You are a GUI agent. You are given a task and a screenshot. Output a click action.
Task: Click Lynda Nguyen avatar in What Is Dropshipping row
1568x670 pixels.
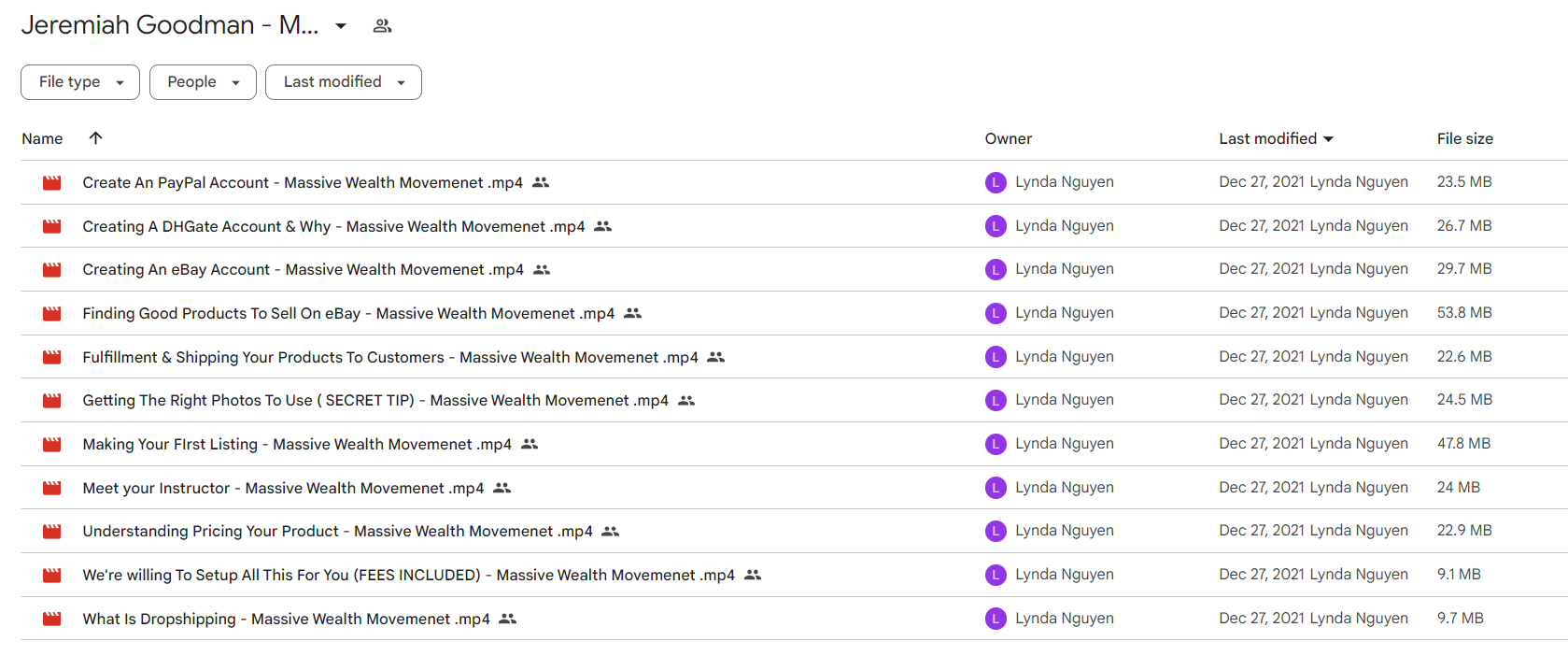[x=996, y=619]
